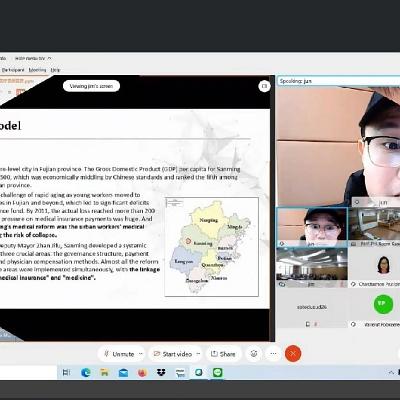400x400 pixels.
Task: Open the Meeting menu
Action: 37,70
